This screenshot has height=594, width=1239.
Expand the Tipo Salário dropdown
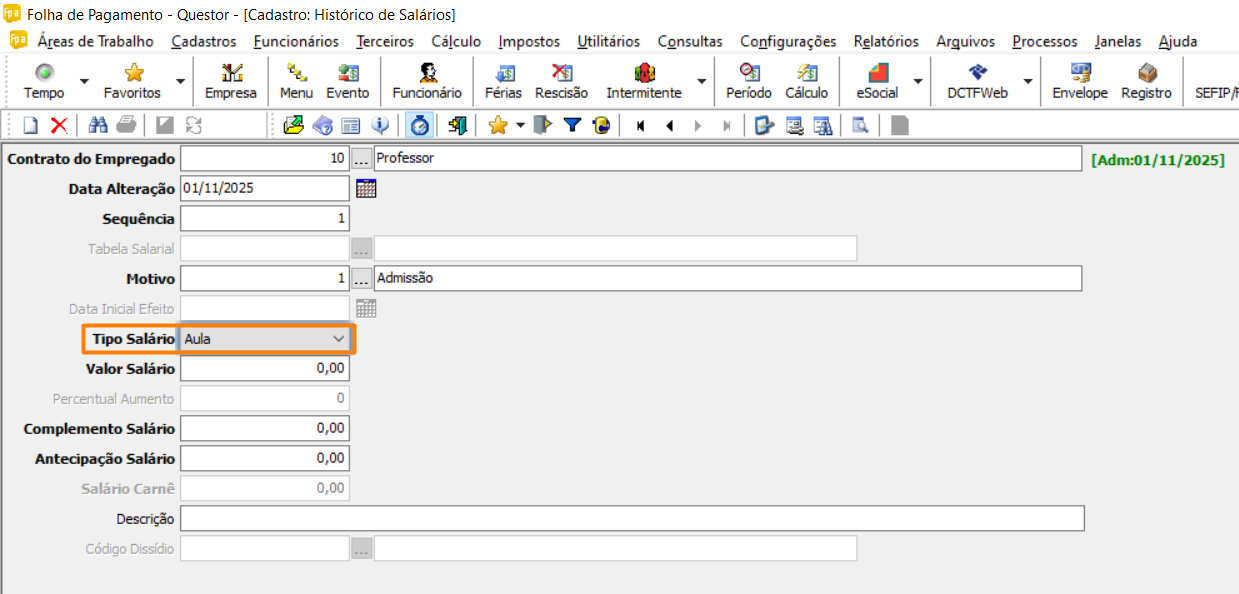(337, 339)
